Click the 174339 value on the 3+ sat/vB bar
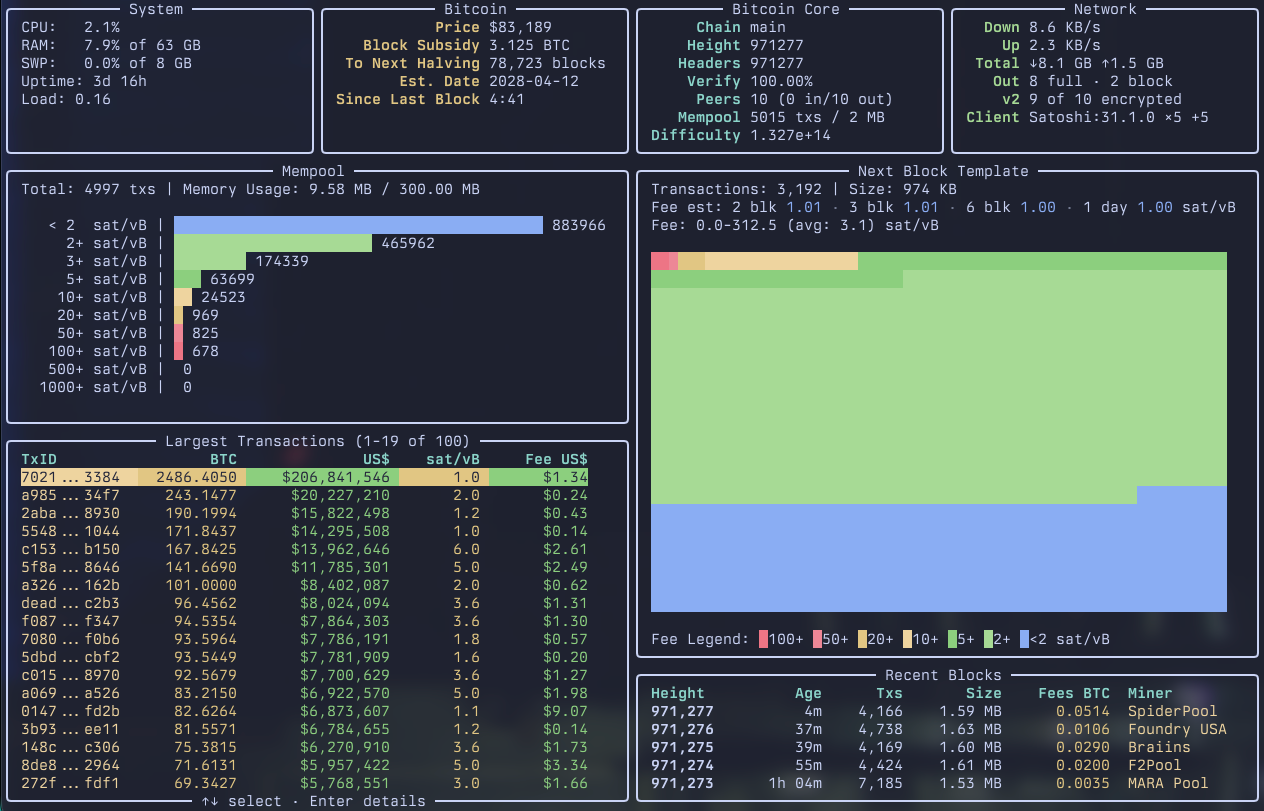The image size is (1264, 811). point(282,261)
